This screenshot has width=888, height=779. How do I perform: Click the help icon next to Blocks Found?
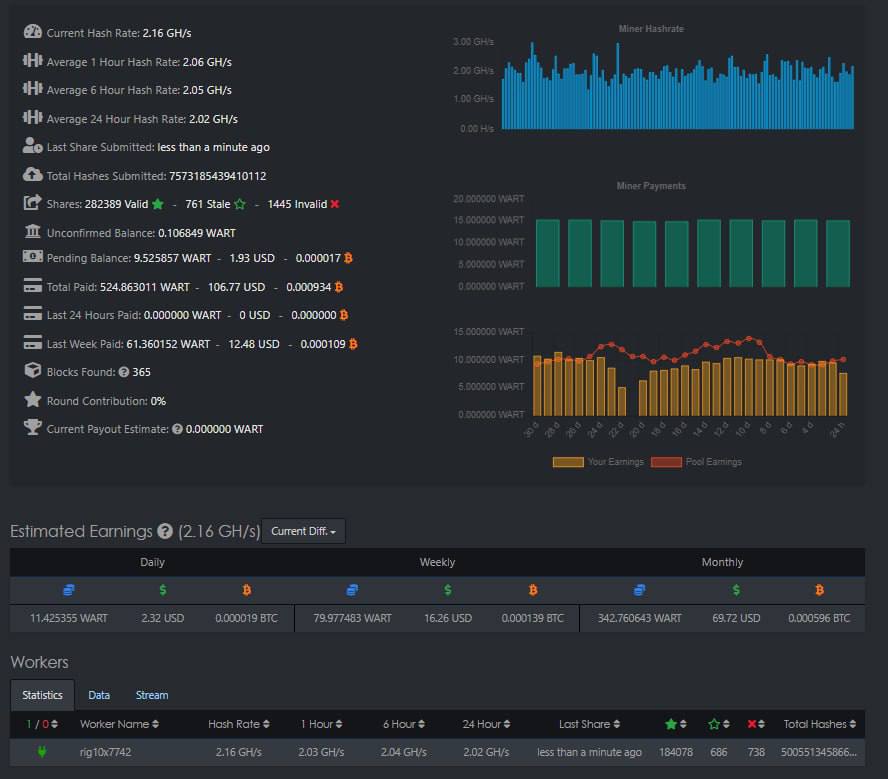point(124,372)
